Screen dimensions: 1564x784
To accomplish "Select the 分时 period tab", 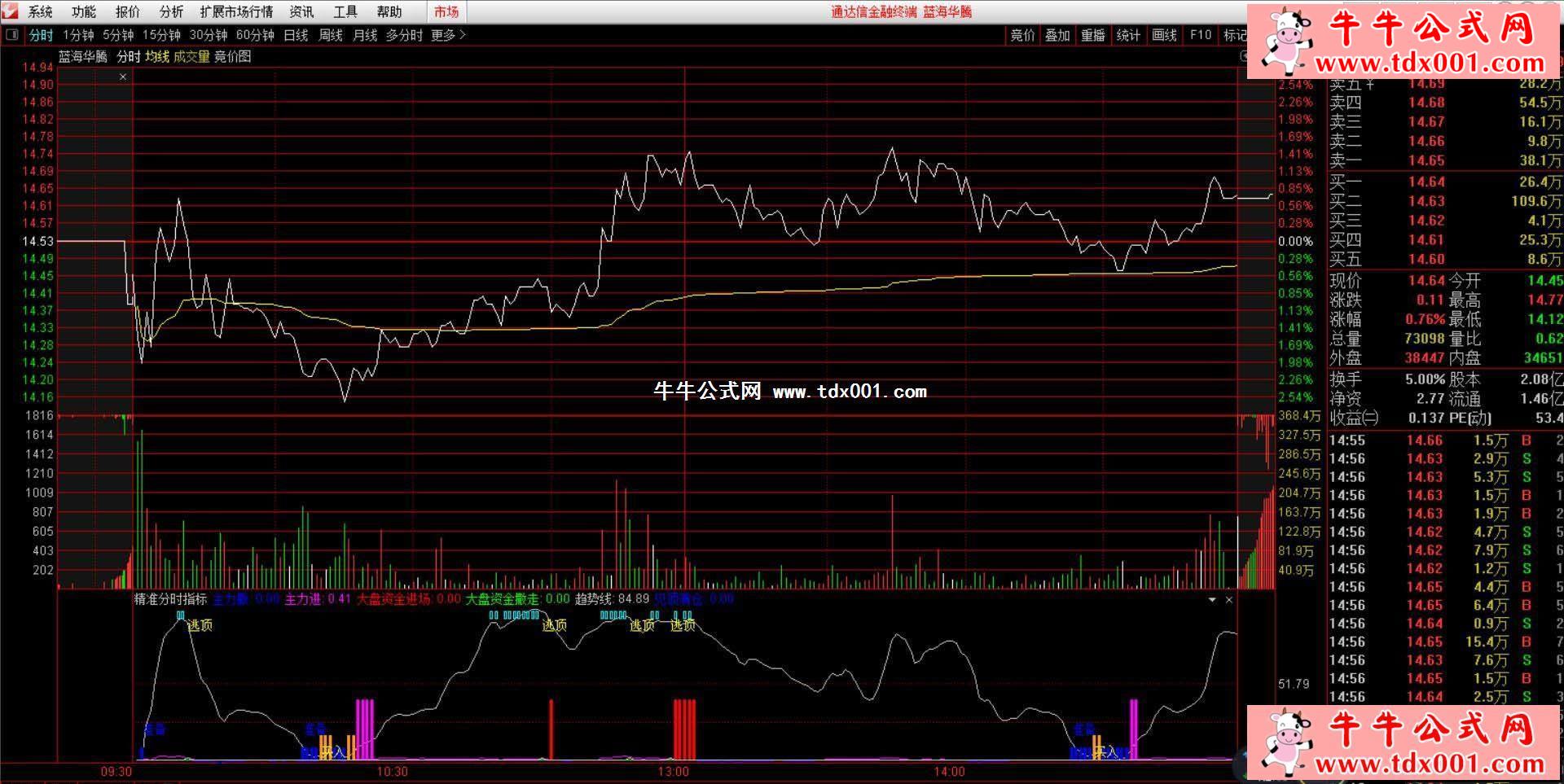I will pyautogui.click(x=41, y=35).
